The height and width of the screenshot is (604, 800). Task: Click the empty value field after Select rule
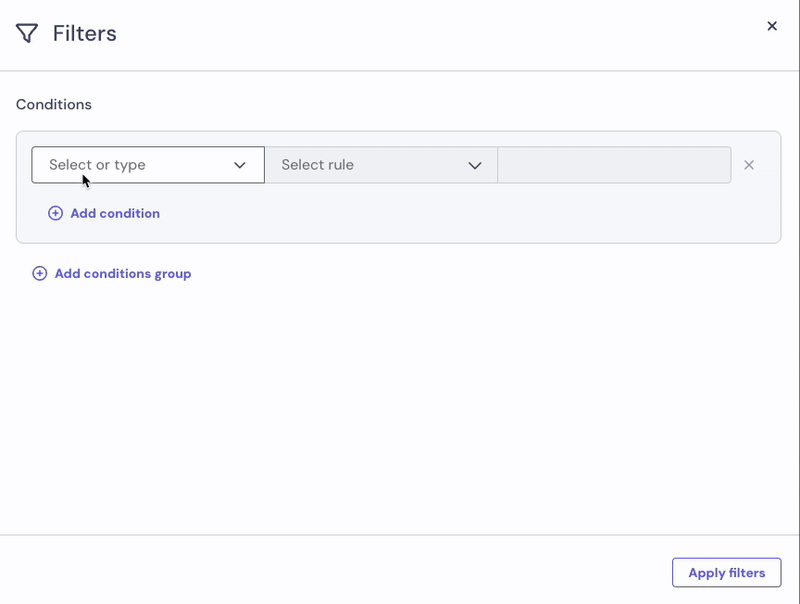[614, 165]
